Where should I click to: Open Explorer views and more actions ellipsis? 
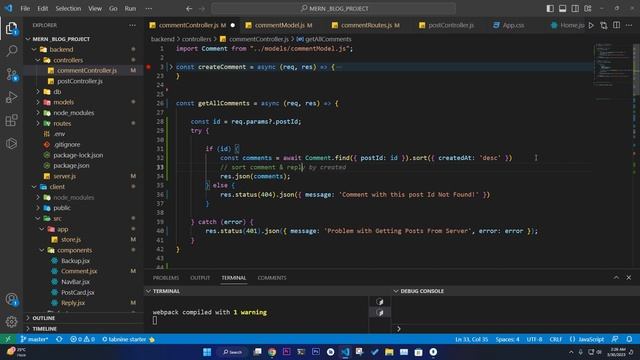click(x=132, y=25)
